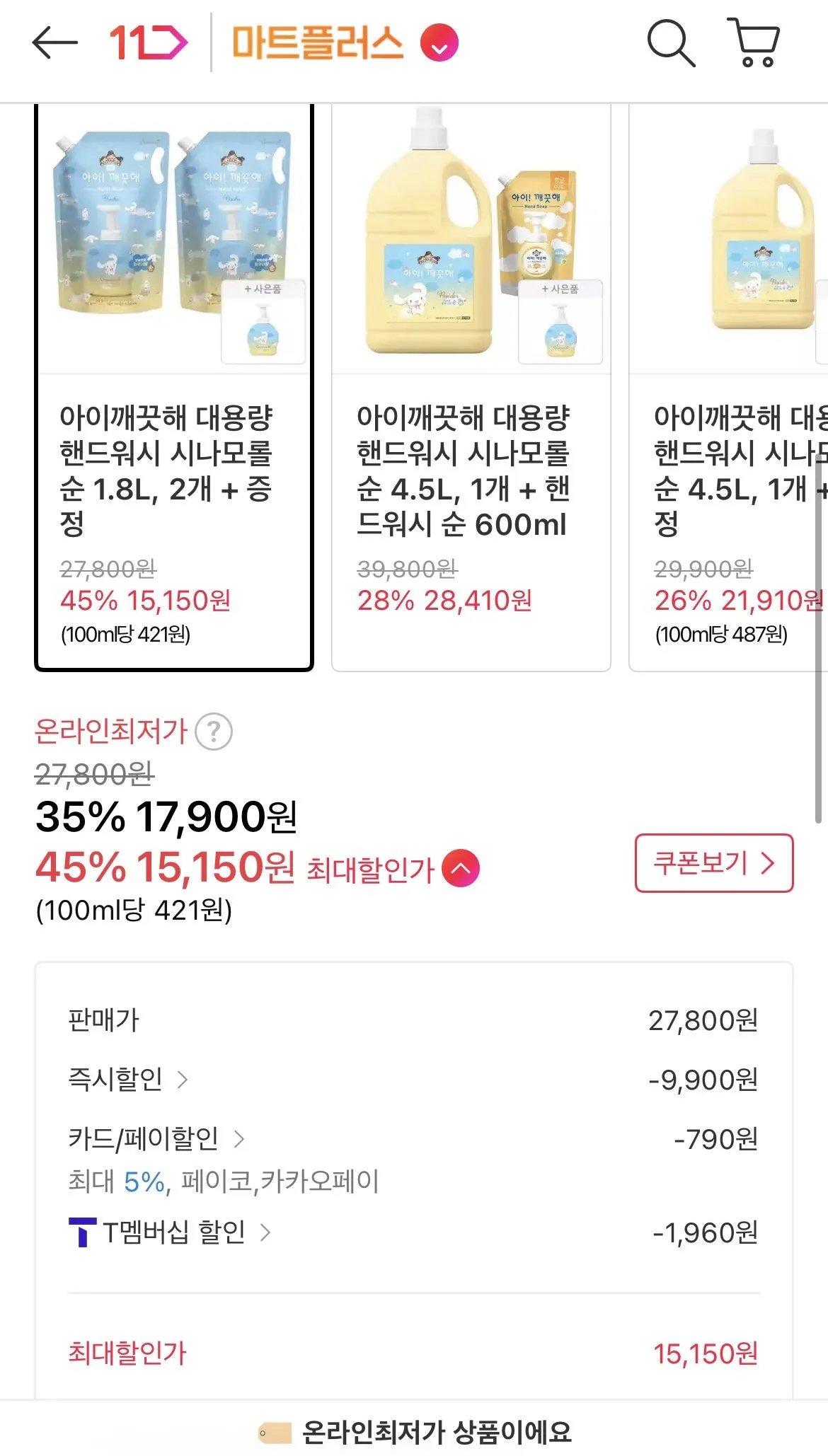Expand the 카드/페이할인 details chevron
The width and height of the screenshot is (828, 1456).
pos(239,1139)
